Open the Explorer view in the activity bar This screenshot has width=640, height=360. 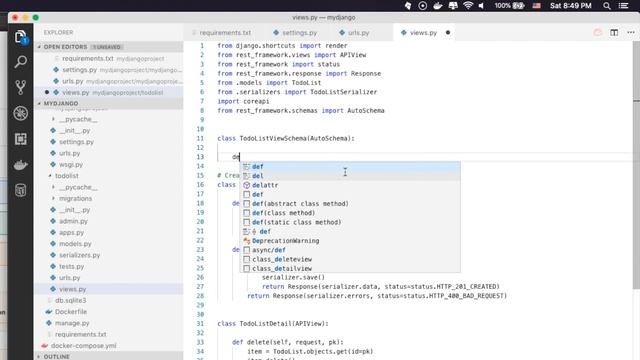pyautogui.click(x=21, y=37)
